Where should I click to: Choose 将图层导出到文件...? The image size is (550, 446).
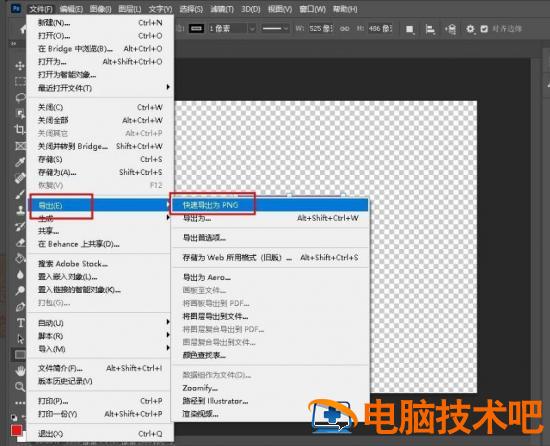pyautogui.click(x=269, y=316)
